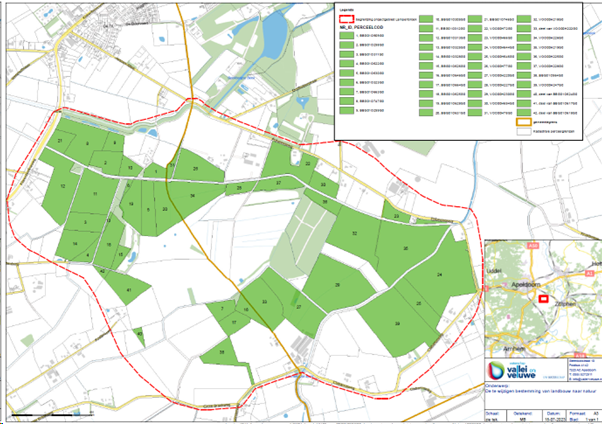Select green parcel number 12
602x424 pixels.
pos(63,186)
